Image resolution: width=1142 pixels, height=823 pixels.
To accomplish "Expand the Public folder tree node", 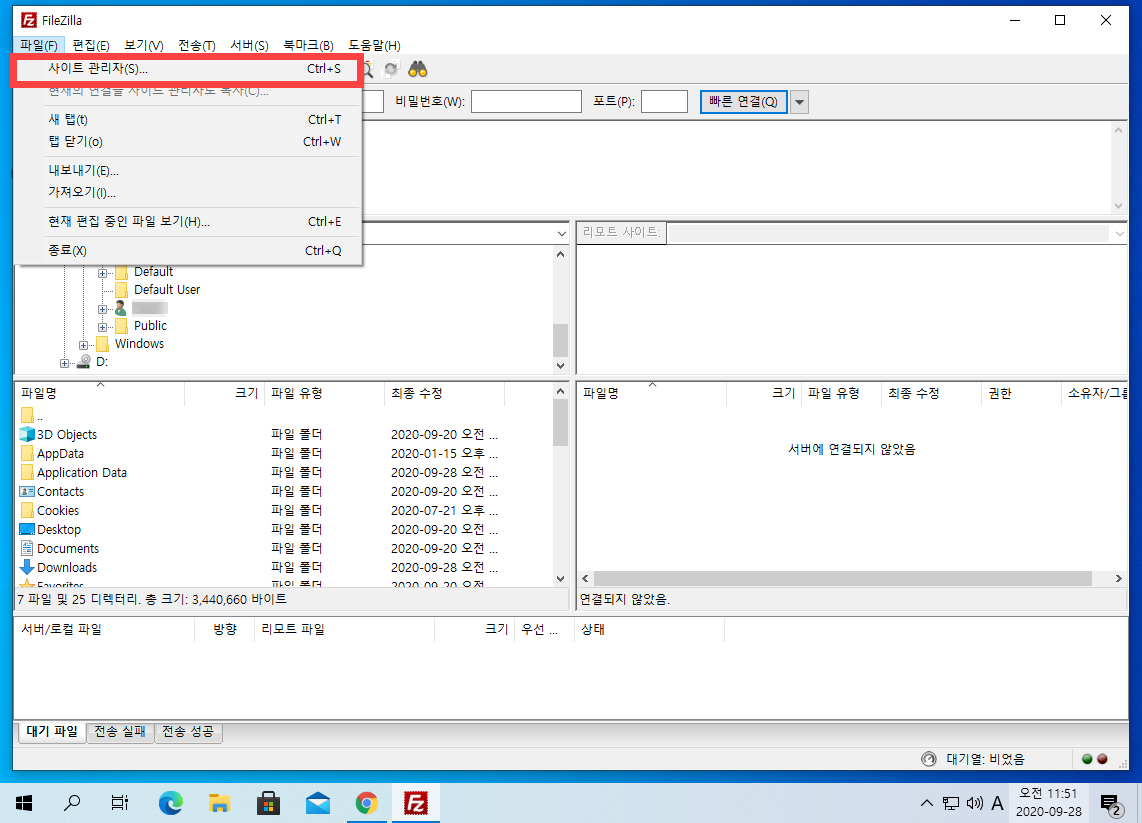I will 102,328.
